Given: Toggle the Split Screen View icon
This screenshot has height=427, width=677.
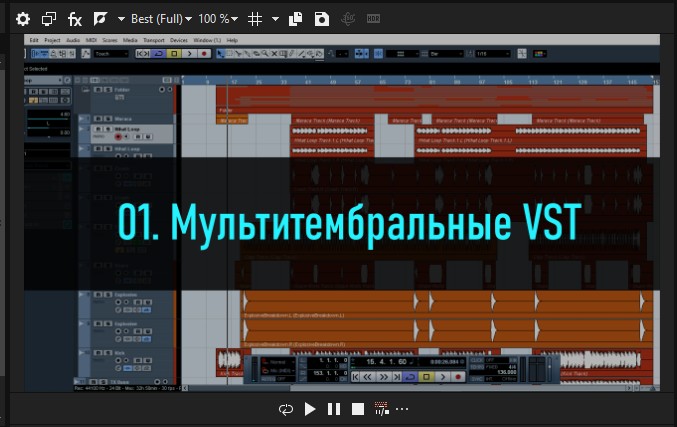Looking at the screenshot, I should coord(100,19).
